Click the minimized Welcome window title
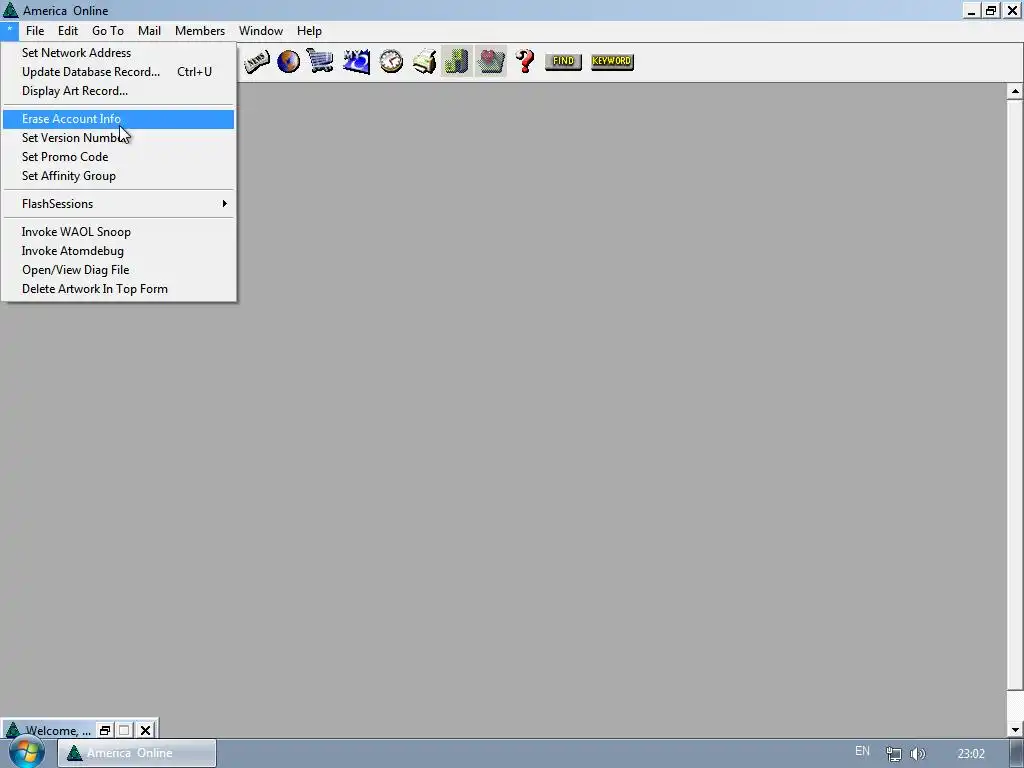Image resolution: width=1024 pixels, height=768 pixels. tap(57, 730)
